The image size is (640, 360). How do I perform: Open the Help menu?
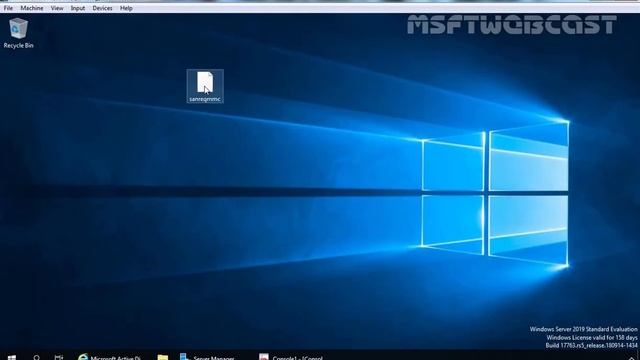point(126,8)
